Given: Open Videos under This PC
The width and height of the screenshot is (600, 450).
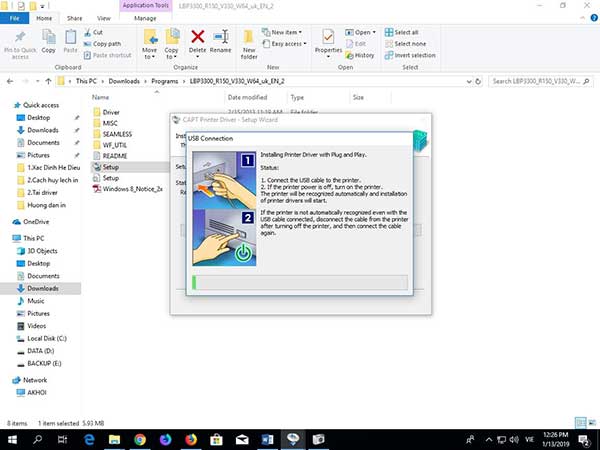Looking at the screenshot, I should (32, 326).
